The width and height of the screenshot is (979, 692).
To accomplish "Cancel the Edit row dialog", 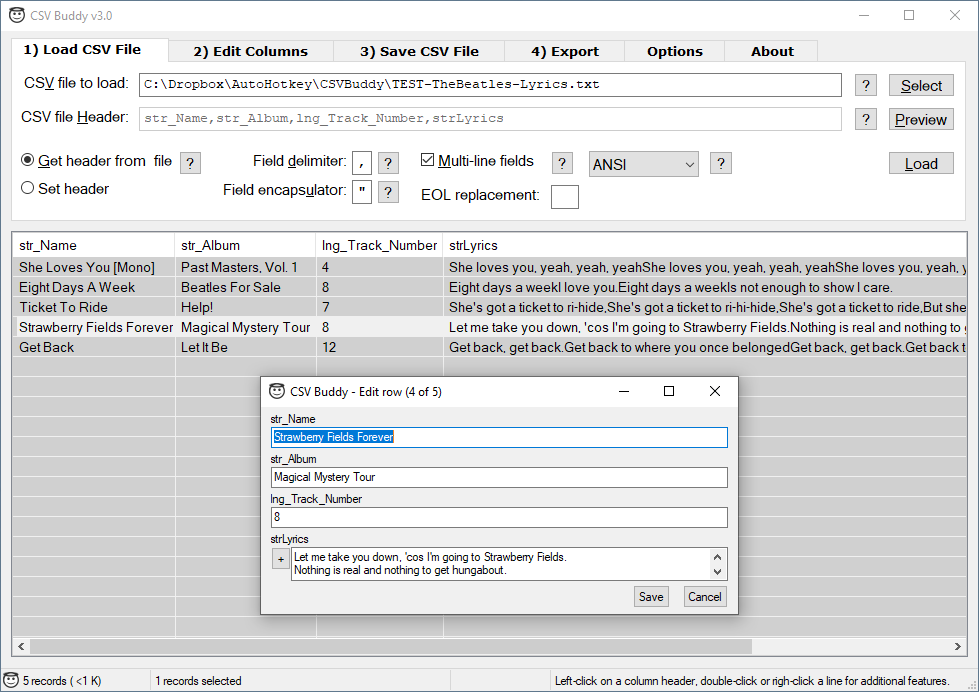I will pyautogui.click(x=705, y=596).
